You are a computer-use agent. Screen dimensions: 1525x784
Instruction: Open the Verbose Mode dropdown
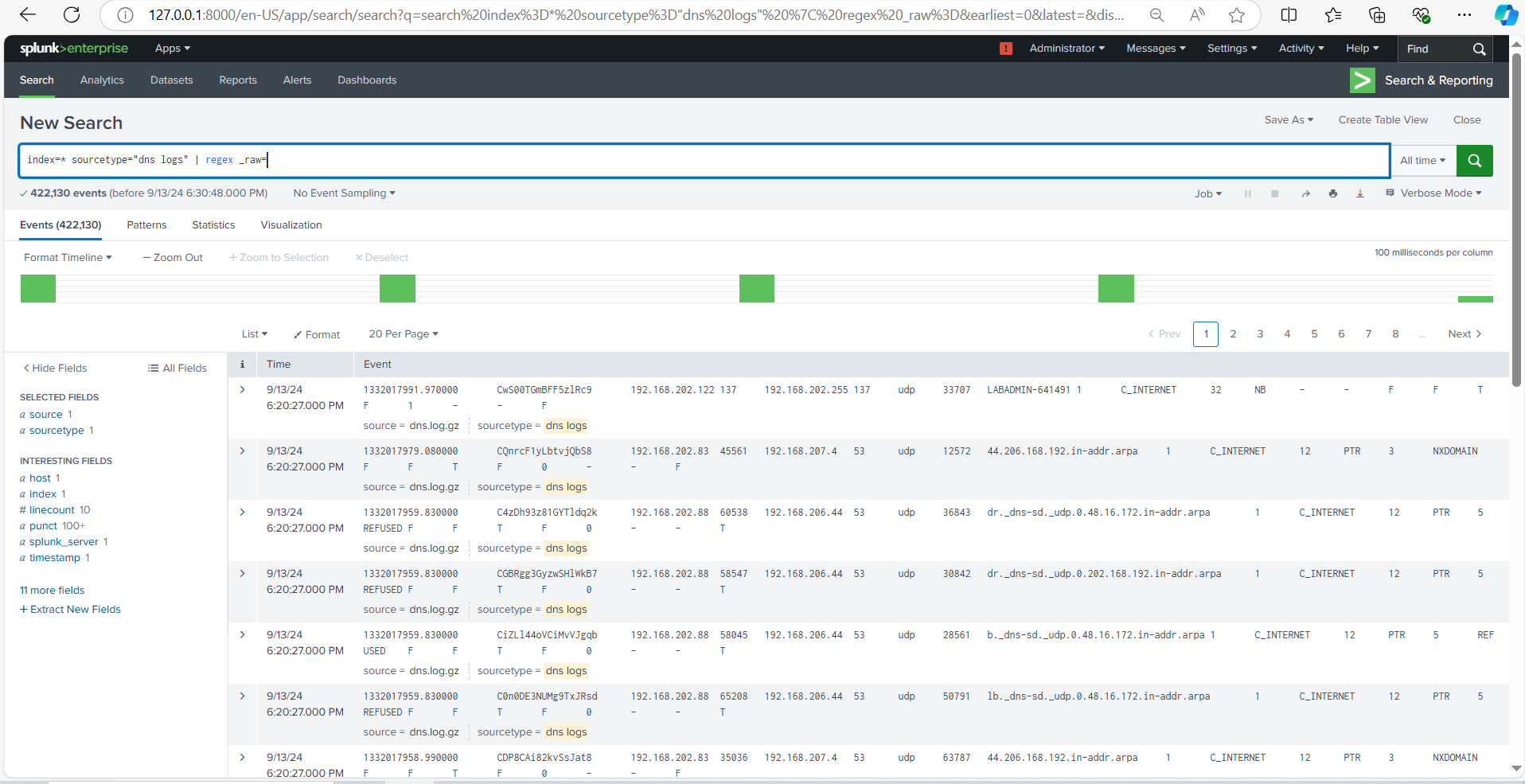tap(1434, 193)
